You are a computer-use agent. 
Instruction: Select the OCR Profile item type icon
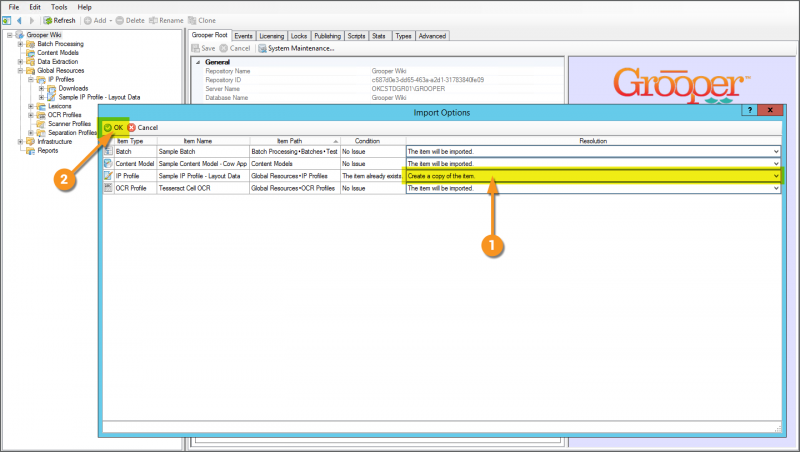[x=108, y=188]
